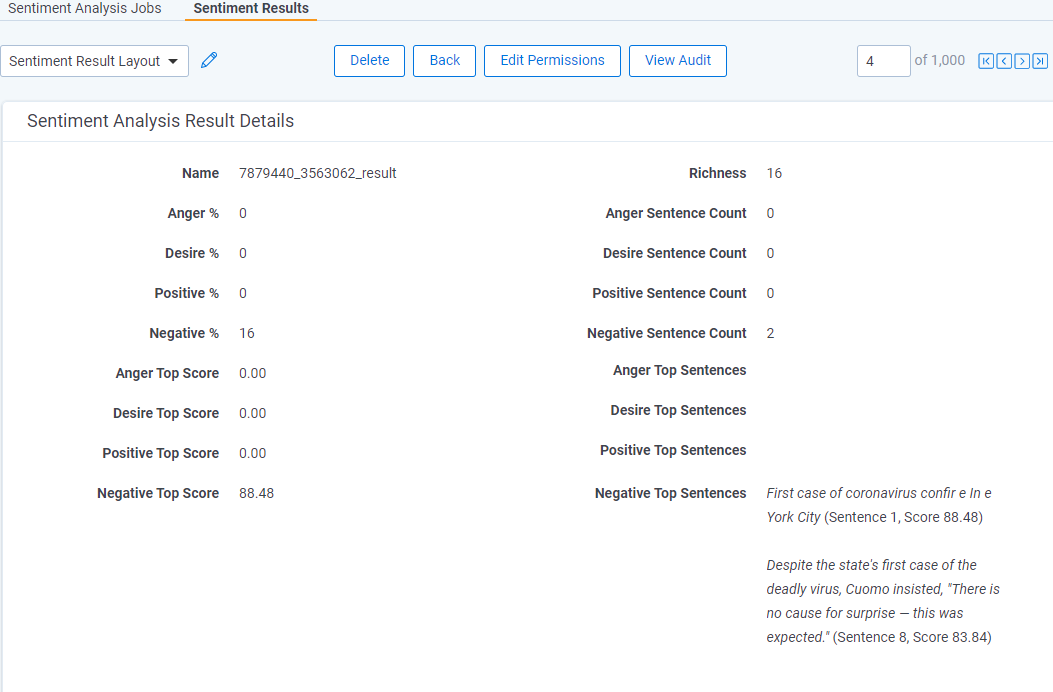The height and width of the screenshot is (692, 1053).
Task: Go to next record arrow icon
Action: coord(1022,61)
